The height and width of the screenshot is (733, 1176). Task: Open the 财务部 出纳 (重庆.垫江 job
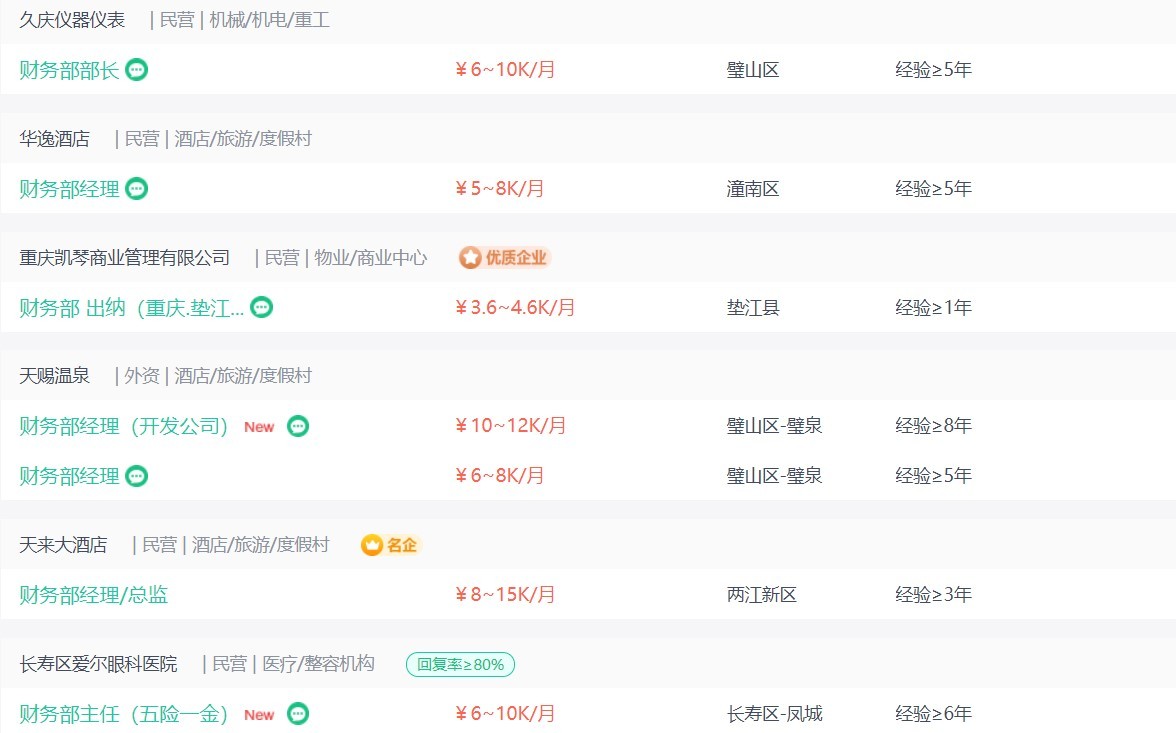(131, 308)
